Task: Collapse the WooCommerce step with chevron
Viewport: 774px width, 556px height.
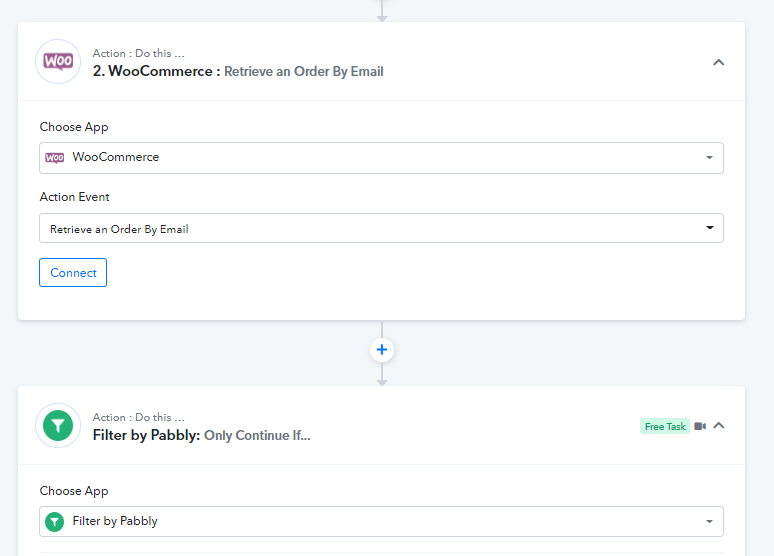Action: click(718, 62)
